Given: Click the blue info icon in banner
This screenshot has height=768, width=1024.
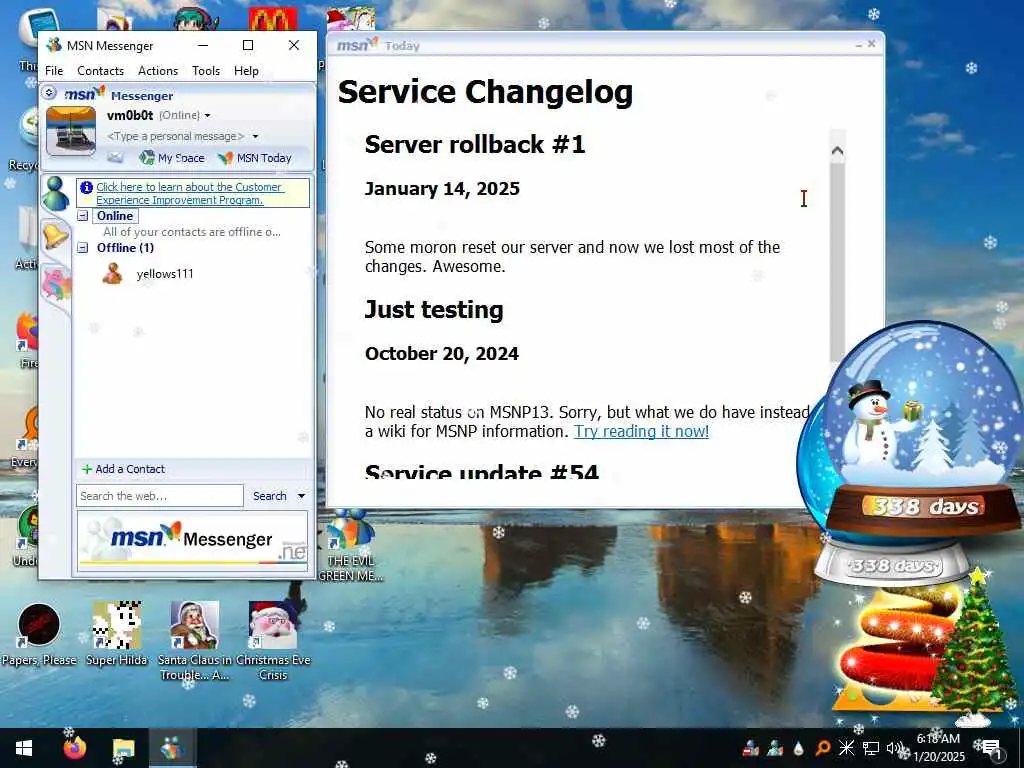Looking at the screenshot, I should click(x=86, y=187).
